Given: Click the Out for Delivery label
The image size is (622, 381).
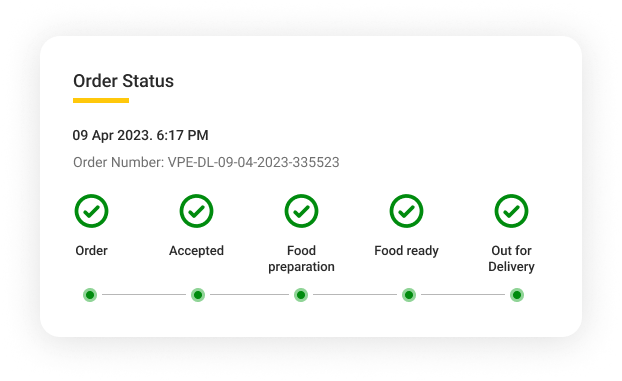Looking at the screenshot, I should (x=511, y=259).
